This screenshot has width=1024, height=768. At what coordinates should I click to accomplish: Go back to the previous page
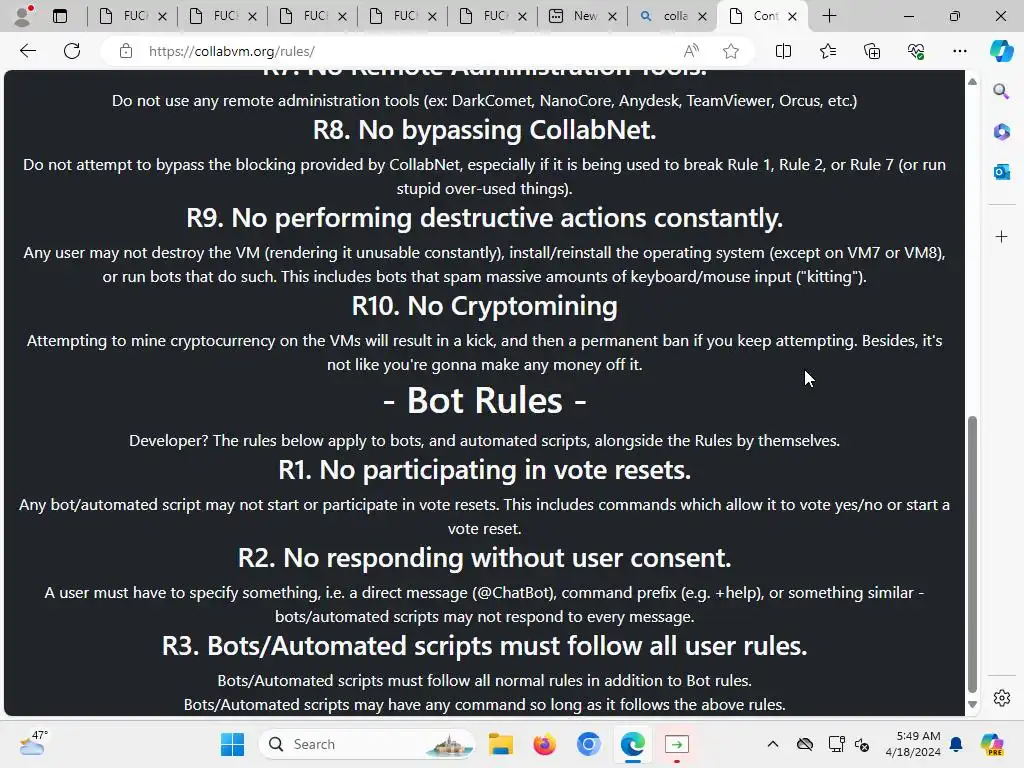coord(27,51)
